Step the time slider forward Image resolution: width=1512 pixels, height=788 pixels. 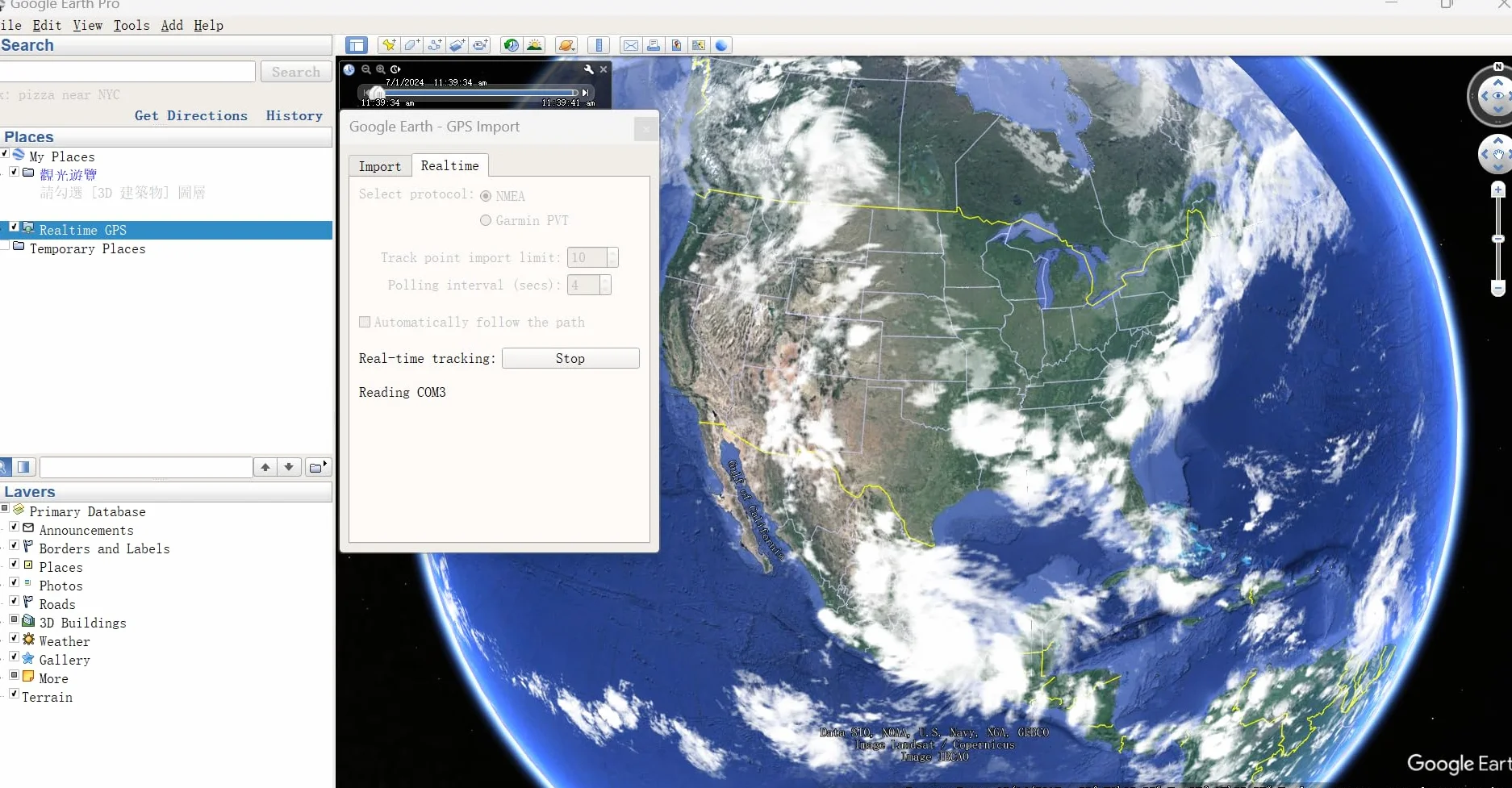[586, 93]
